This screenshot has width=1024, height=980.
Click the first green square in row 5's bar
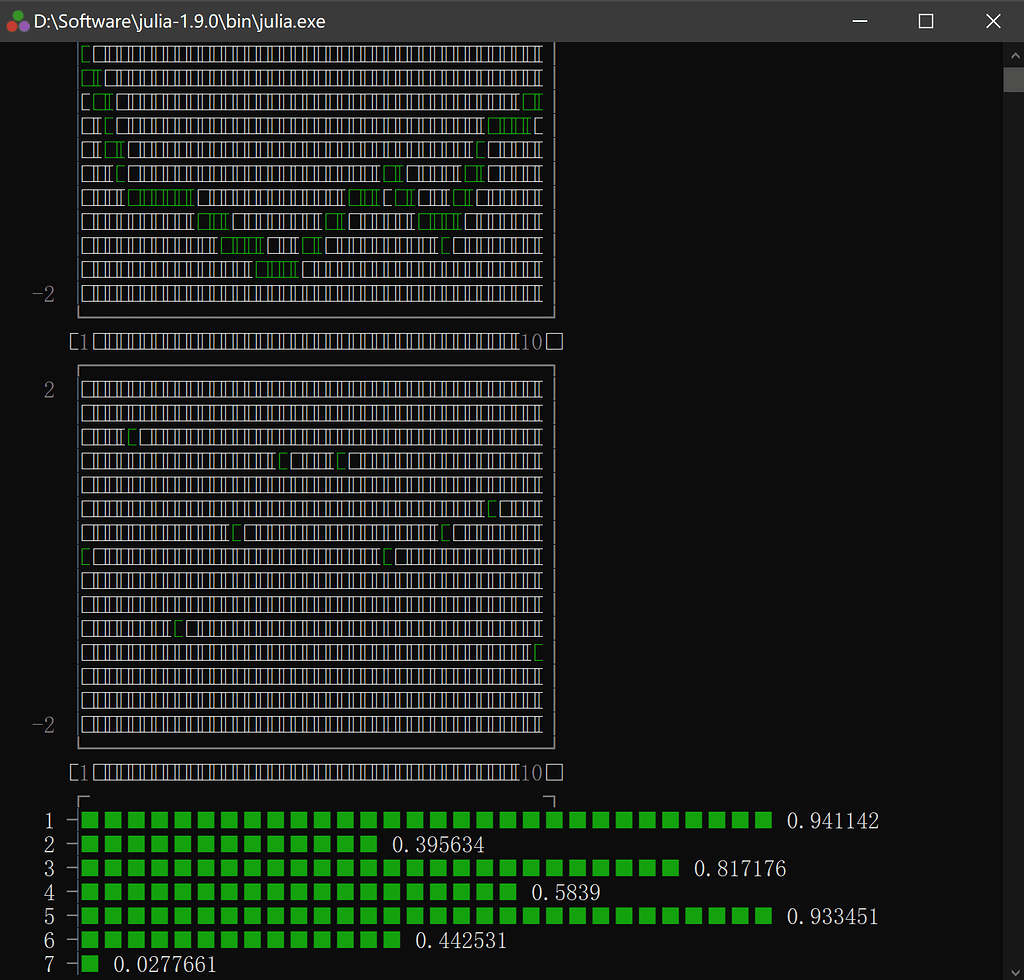coord(90,916)
